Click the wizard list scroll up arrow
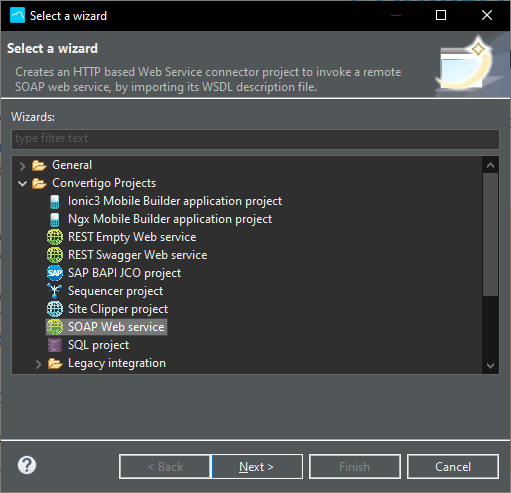 [490, 165]
